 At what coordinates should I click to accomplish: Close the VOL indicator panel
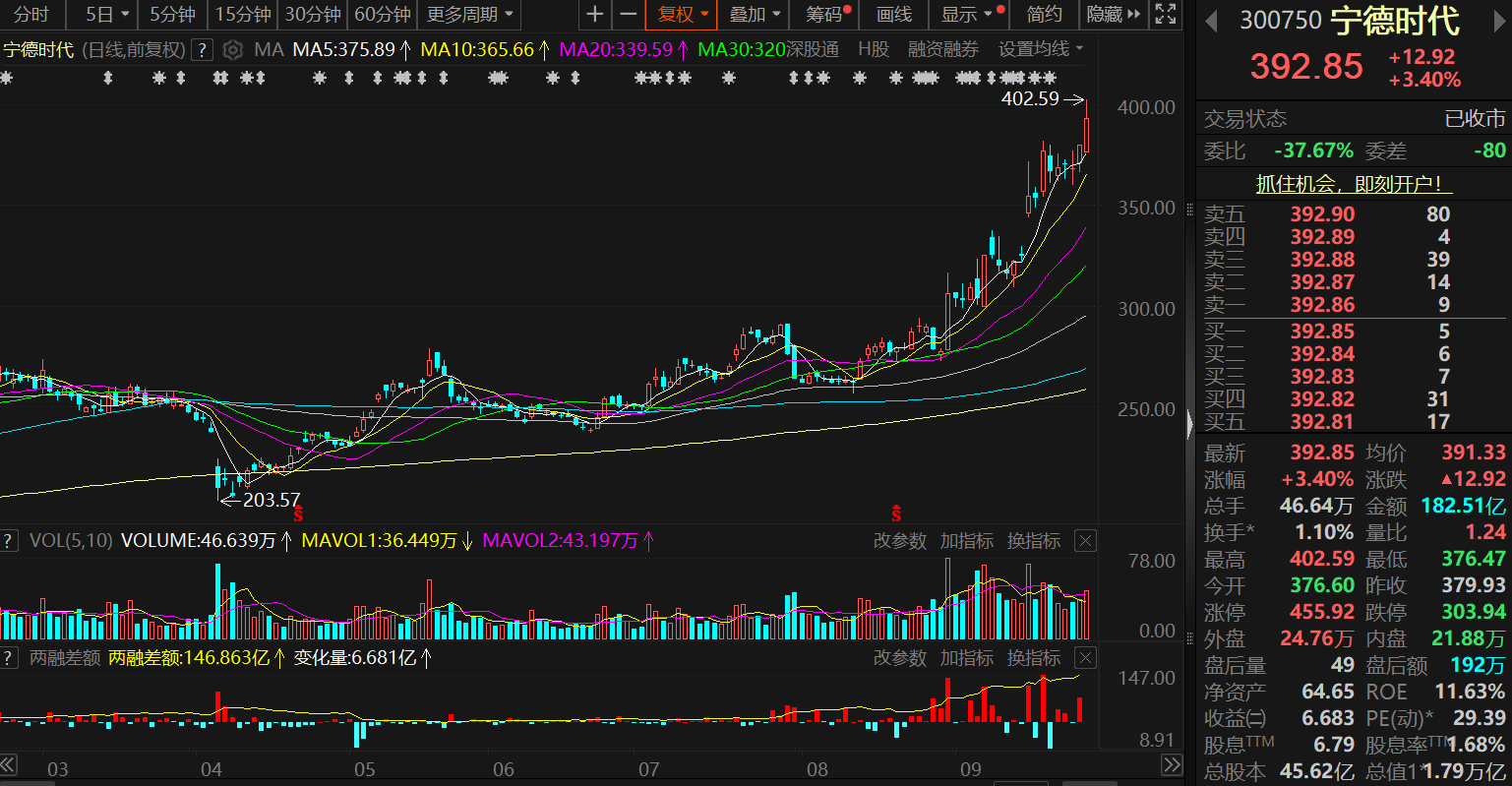(x=1085, y=541)
